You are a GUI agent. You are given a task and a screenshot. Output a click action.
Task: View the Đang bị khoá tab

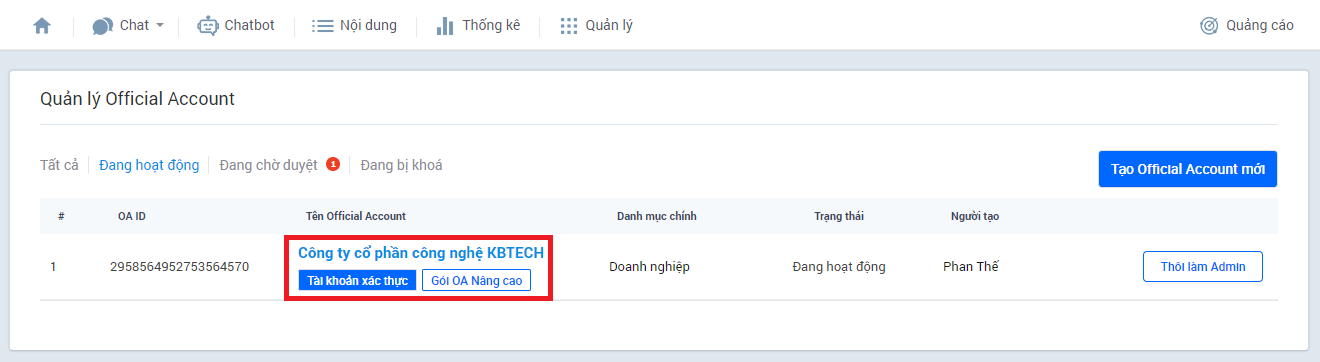click(401, 165)
